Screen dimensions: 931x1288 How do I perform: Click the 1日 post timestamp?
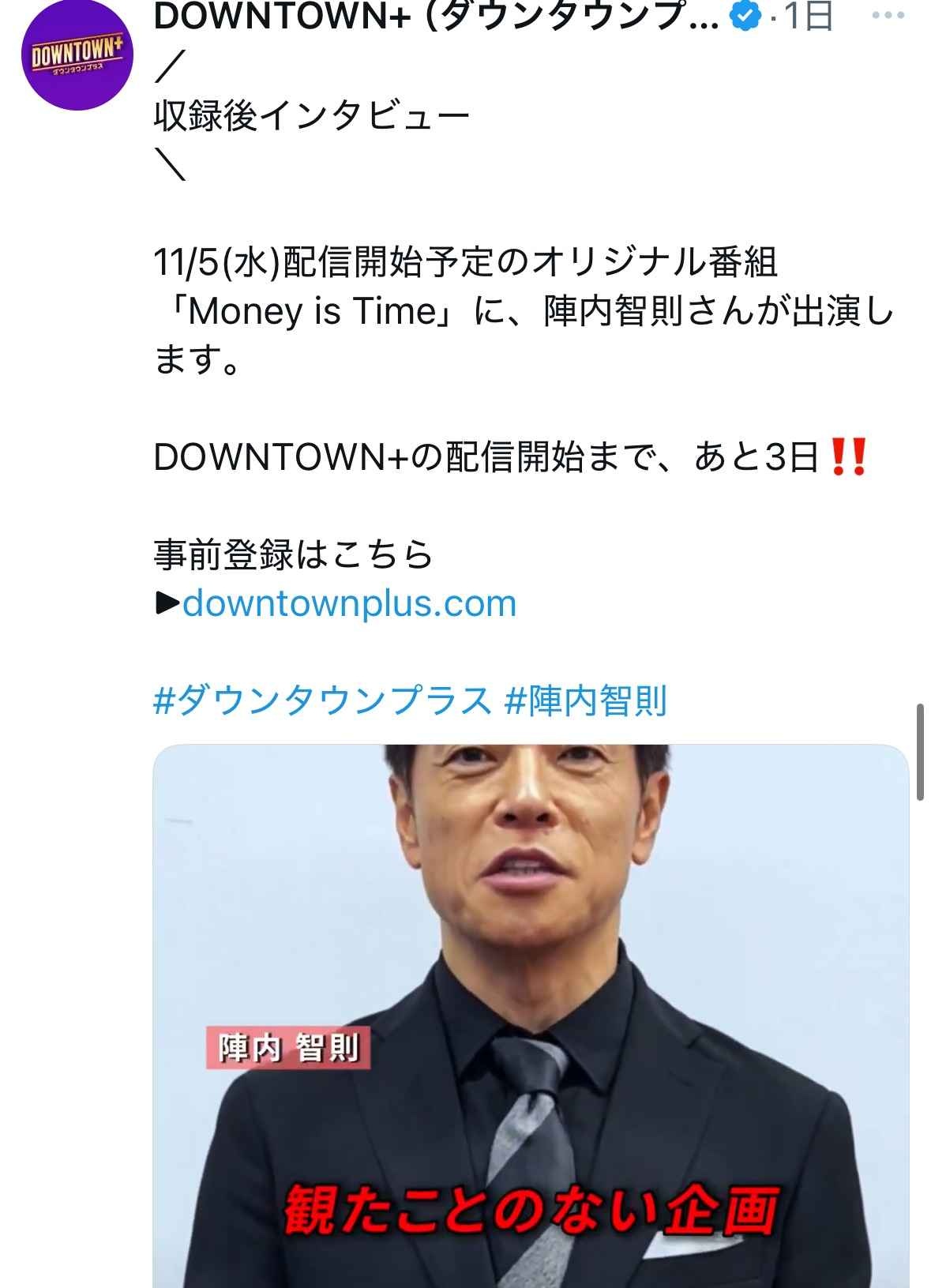tap(809, 16)
